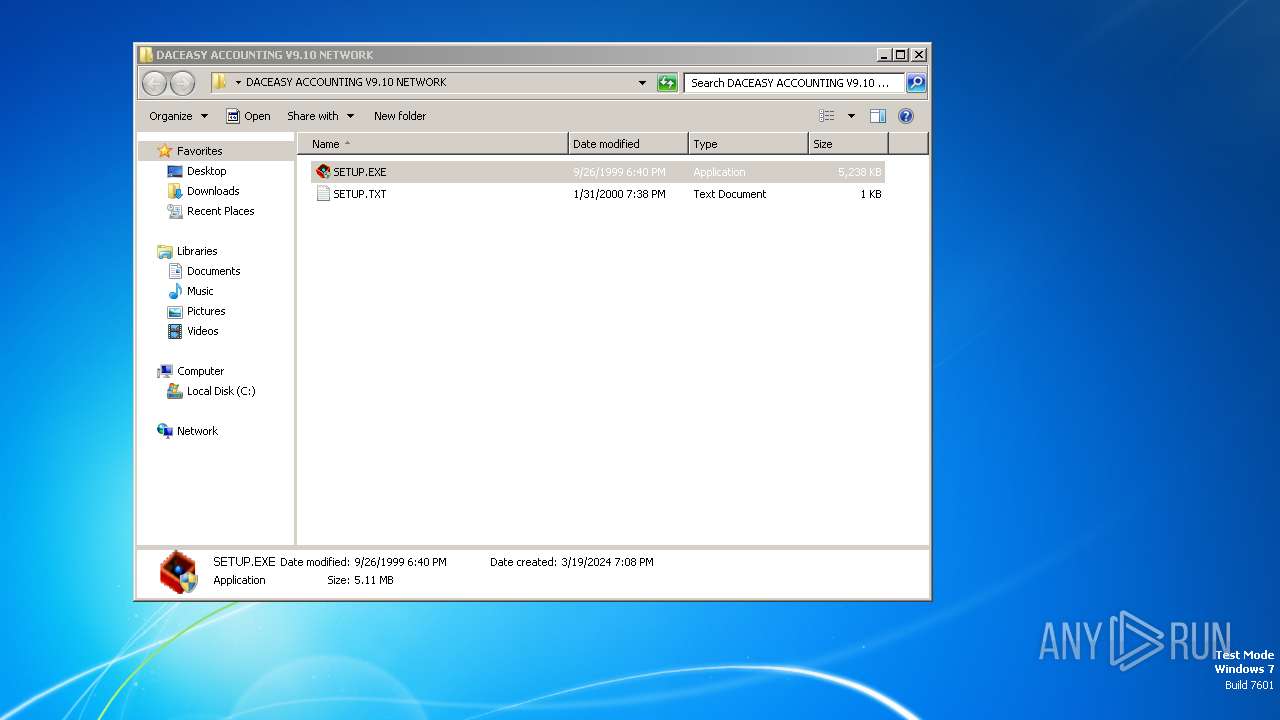The height and width of the screenshot is (720, 1280).
Task: Minimize the Explorer window
Action: (x=883, y=55)
